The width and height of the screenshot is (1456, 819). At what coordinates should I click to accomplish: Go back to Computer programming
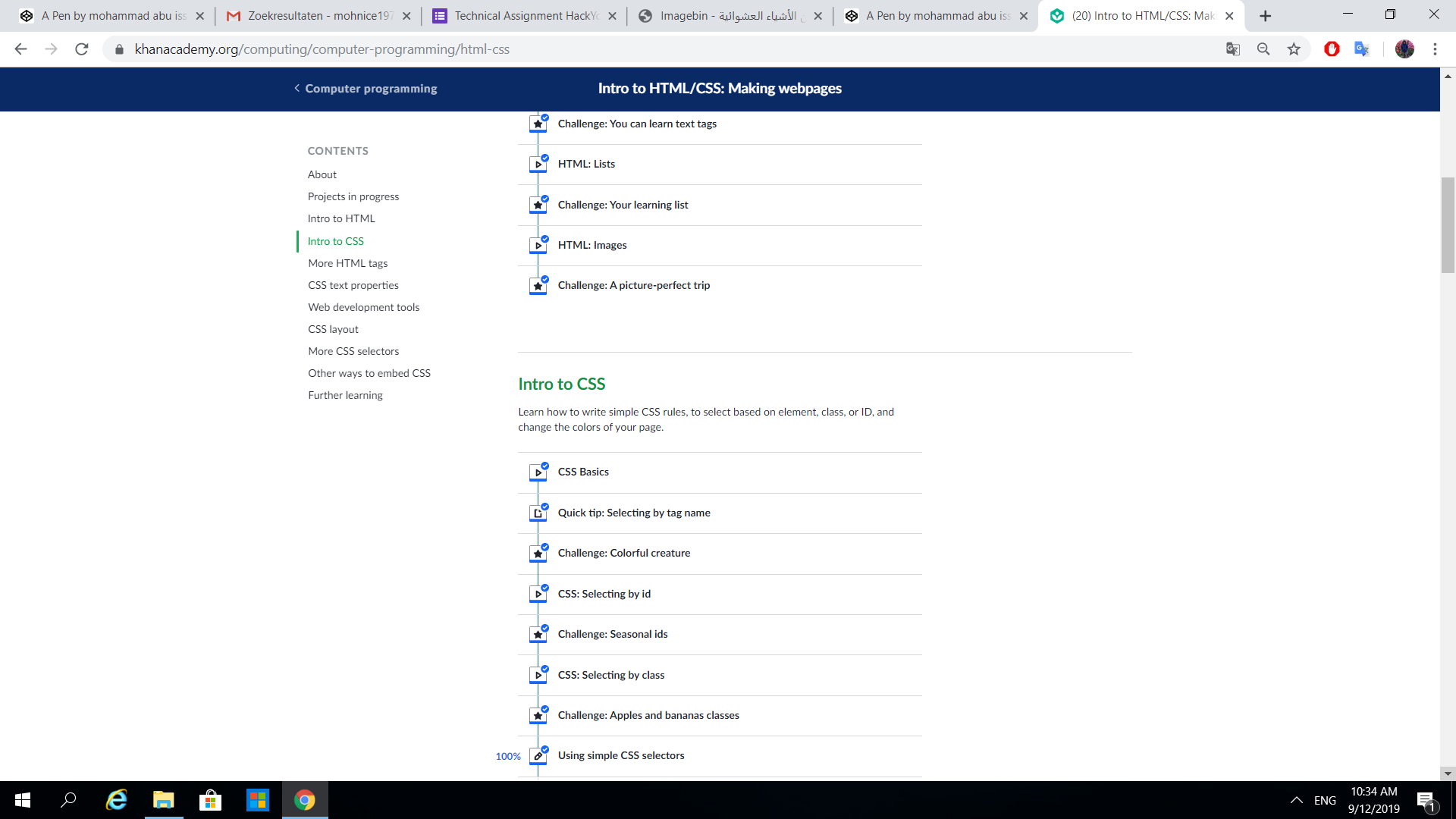tap(366, 89)
